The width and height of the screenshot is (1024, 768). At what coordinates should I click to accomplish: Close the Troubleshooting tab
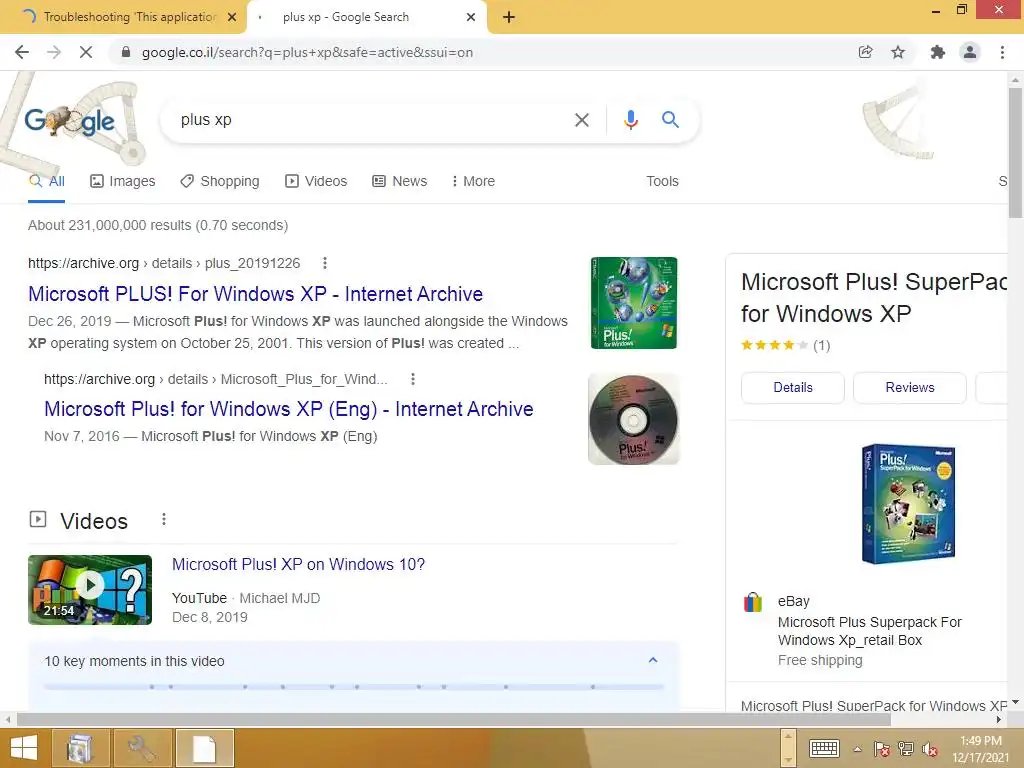[x=232, y=17]
